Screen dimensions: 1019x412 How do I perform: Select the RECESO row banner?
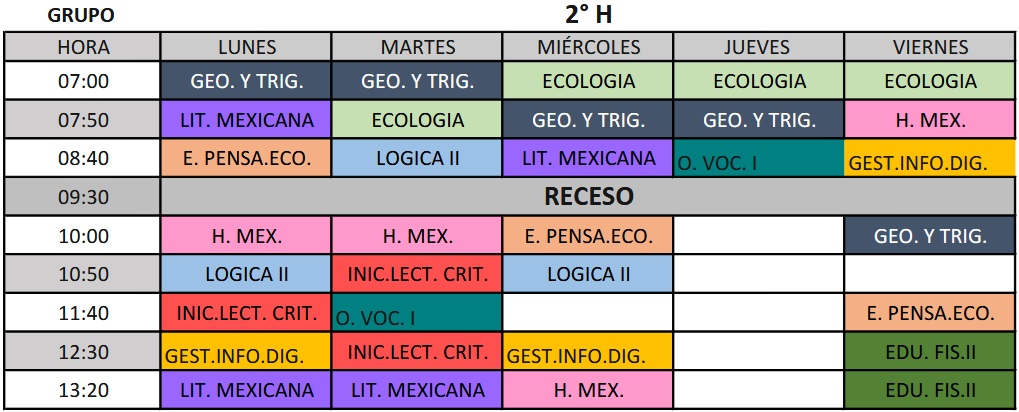coord(588,197)
